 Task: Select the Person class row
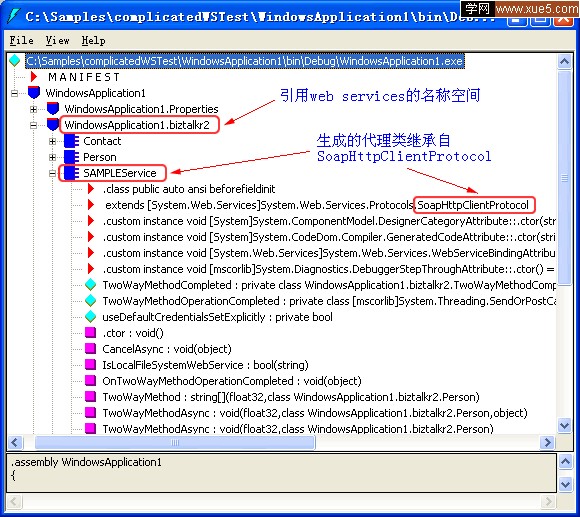100,157
